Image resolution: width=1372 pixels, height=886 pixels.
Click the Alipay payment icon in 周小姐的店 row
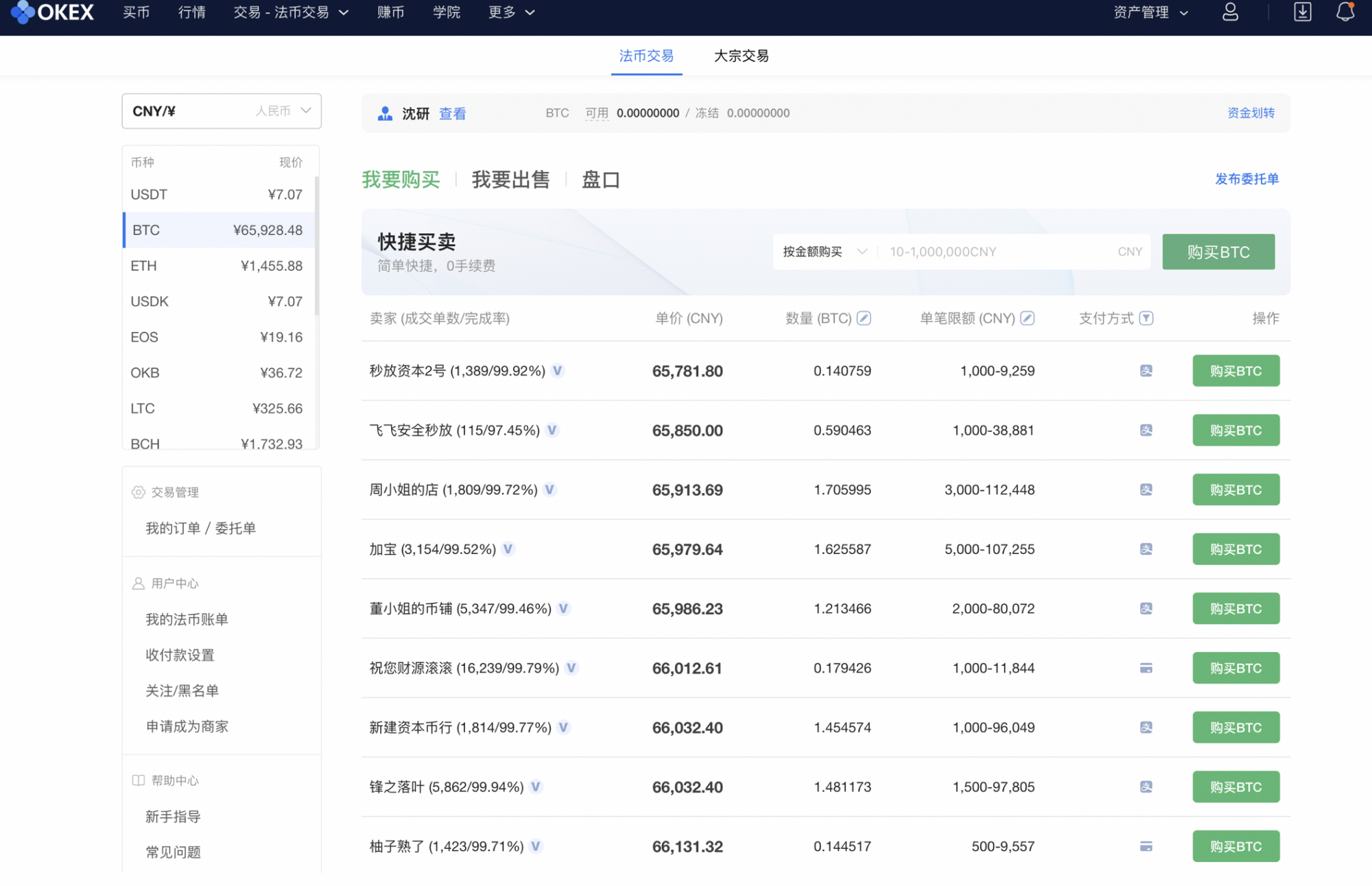(x=1146, y=490)
